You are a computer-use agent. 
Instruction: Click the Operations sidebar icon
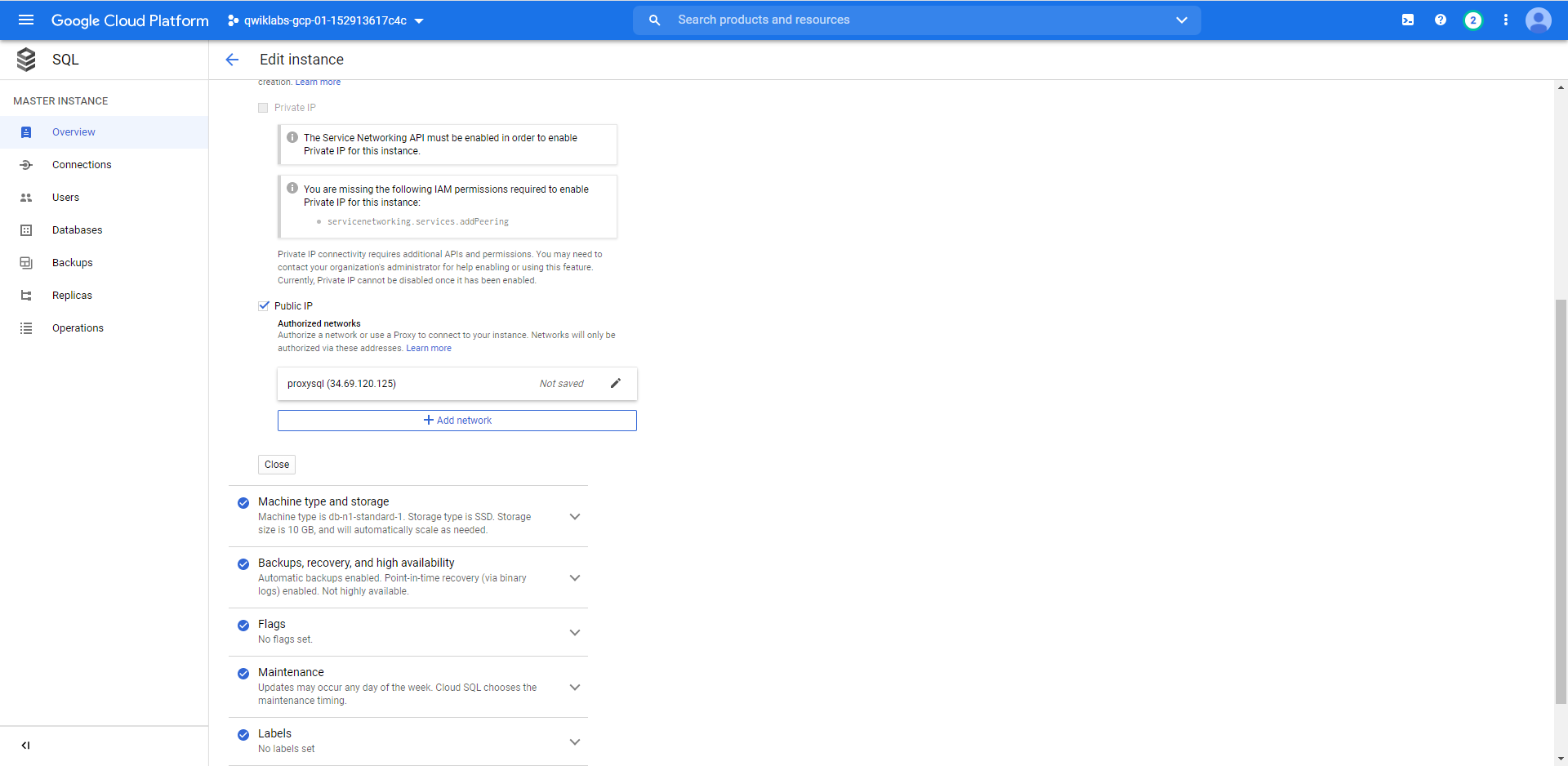(26, 328)
